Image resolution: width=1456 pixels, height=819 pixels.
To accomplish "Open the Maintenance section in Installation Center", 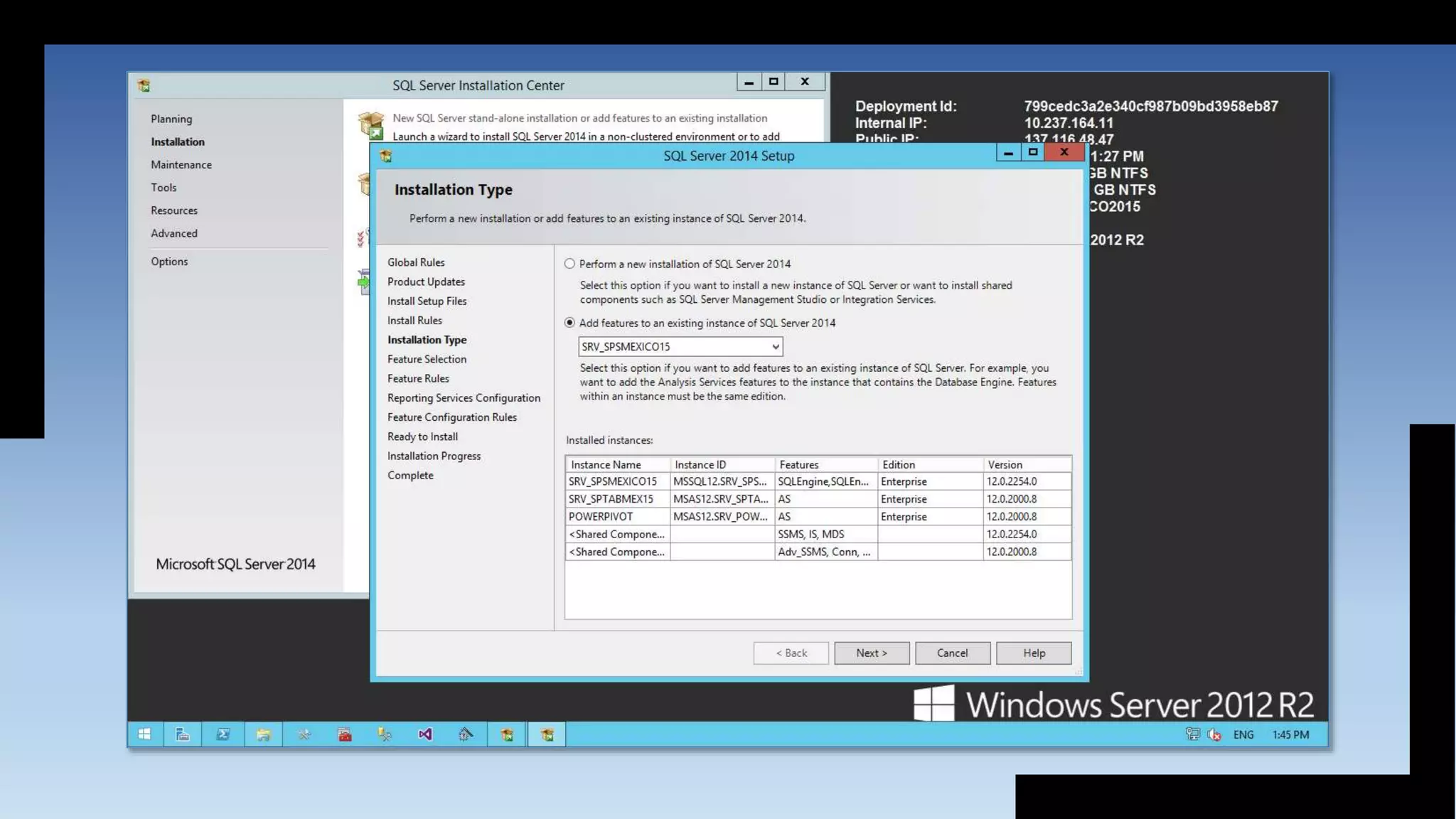I will tap(181, 165).
